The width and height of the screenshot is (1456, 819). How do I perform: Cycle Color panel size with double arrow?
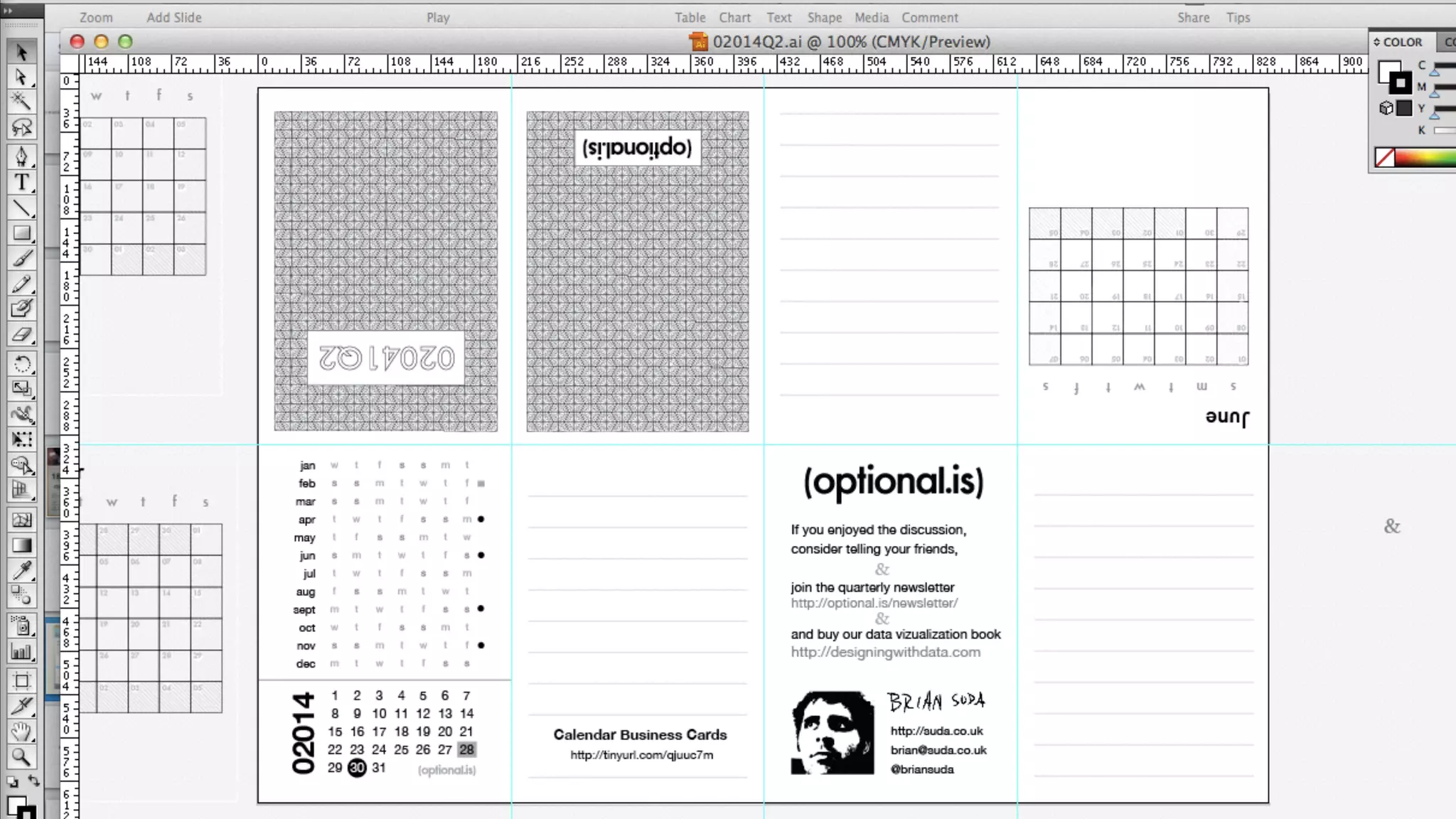[1377, 42]
